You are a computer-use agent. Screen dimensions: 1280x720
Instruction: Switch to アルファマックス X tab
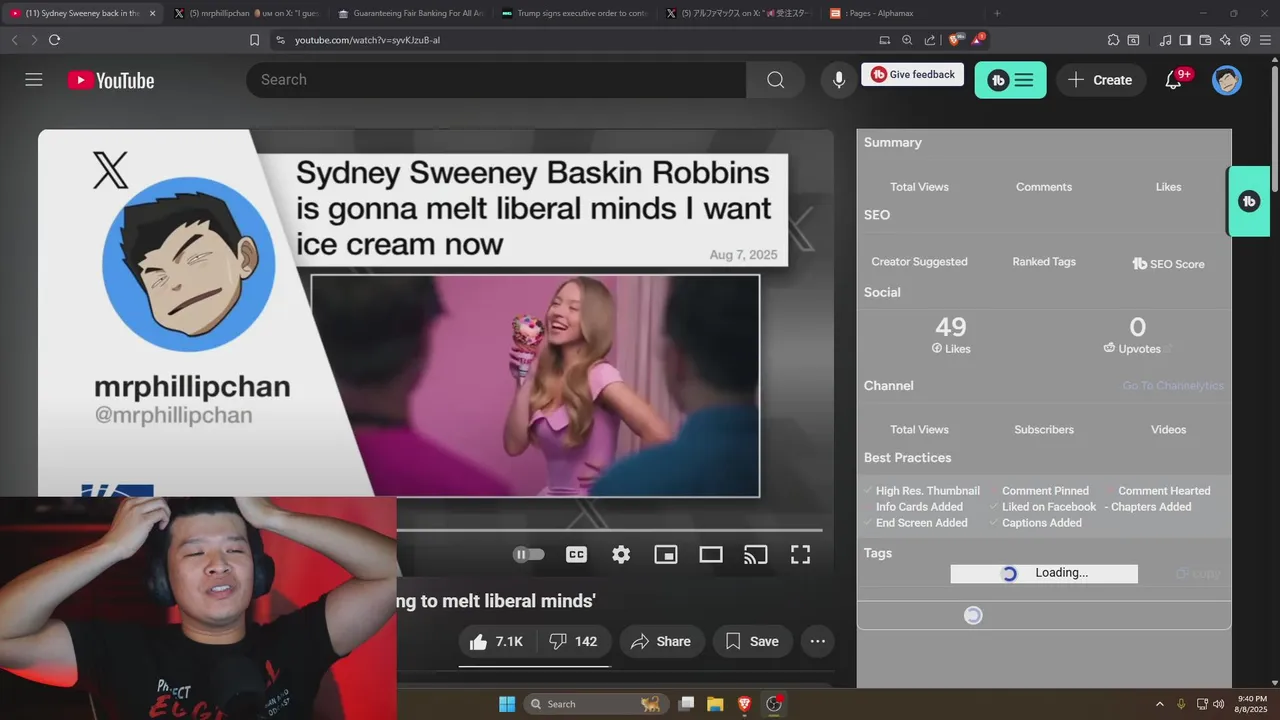click(x=738, y=14)
